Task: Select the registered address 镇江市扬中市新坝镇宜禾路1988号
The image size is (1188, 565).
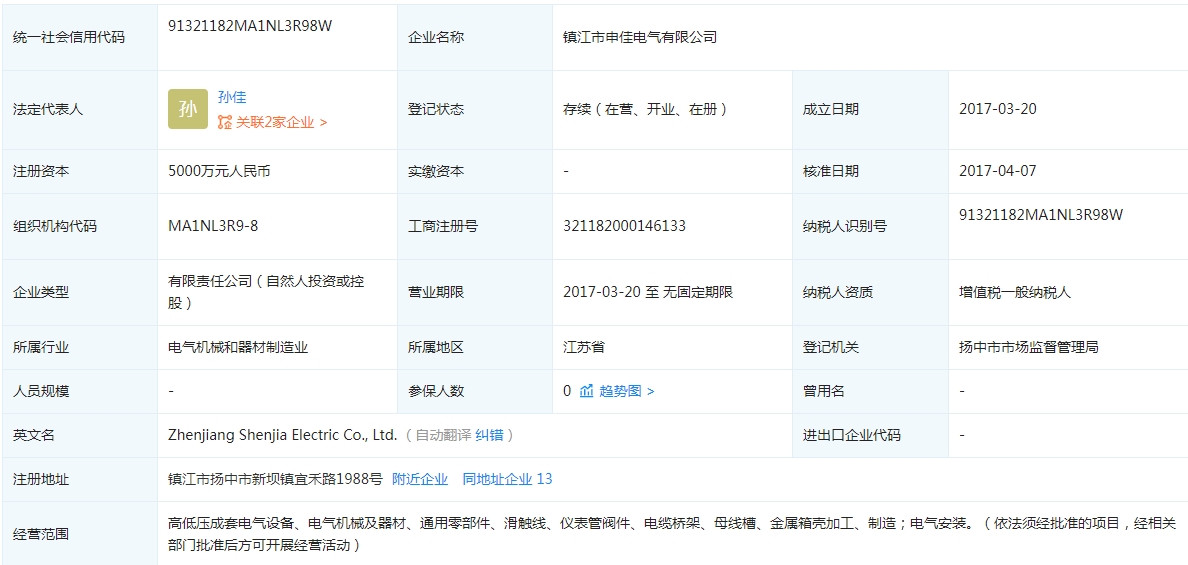Action: pos(275,479)
